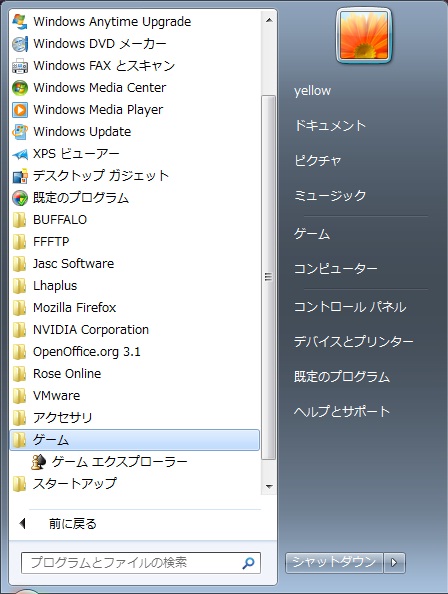The height and width of the screenshot is (594, 448).
Task: Click the シャットダウン button
Action: pyautogui.click(x=334, y=563)
